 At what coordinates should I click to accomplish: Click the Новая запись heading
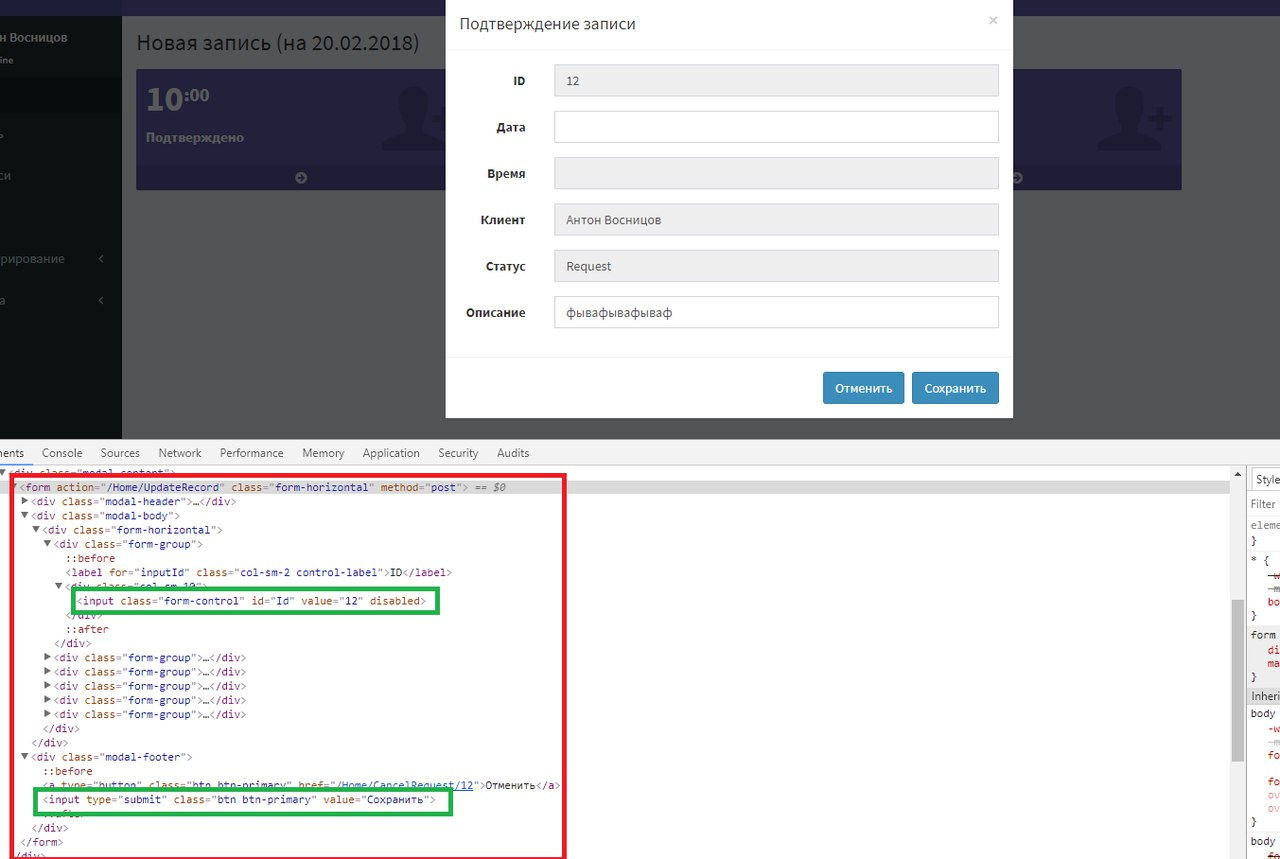(278, 43)
